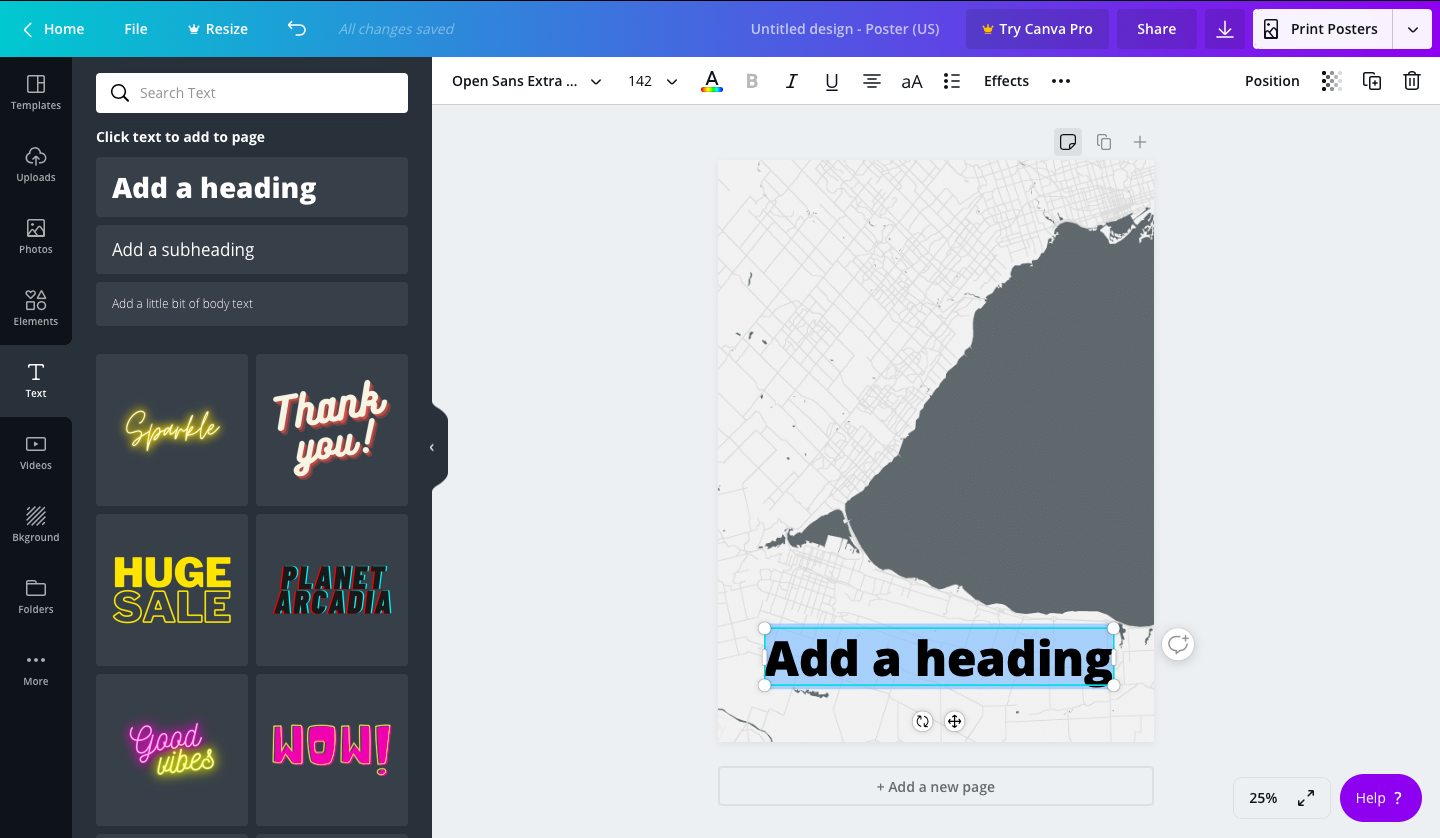Screen dimensions: 1440x838
Task: Select the Sparkle neon text template
Action: (x=172, y=430)
